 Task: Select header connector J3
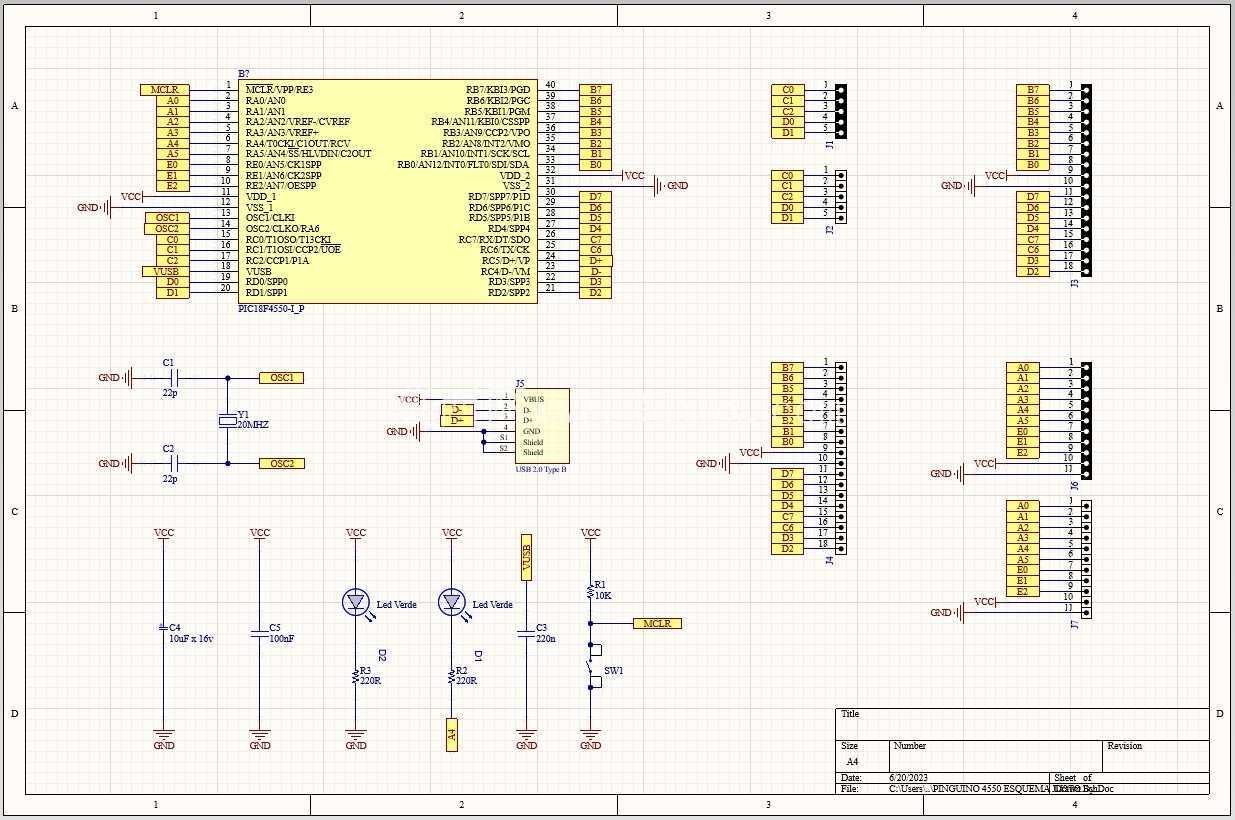point(1086,180)
